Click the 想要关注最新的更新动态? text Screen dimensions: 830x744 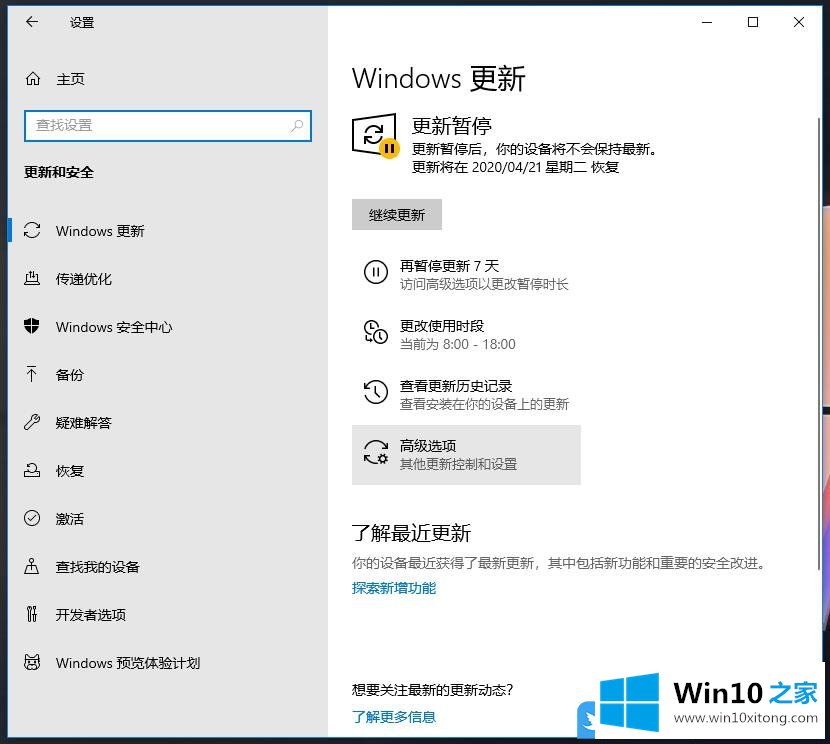click(432, 689)
